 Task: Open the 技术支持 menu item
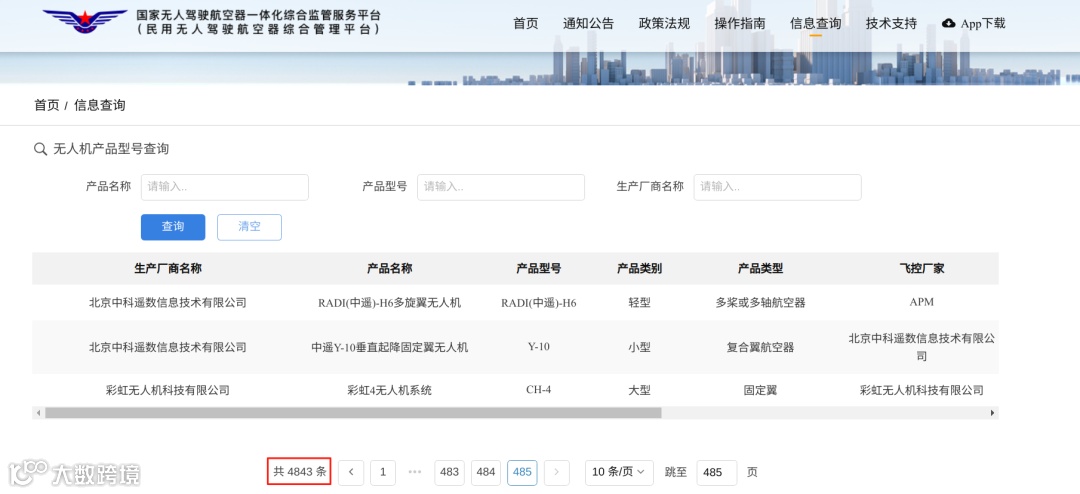pos(891,23)
